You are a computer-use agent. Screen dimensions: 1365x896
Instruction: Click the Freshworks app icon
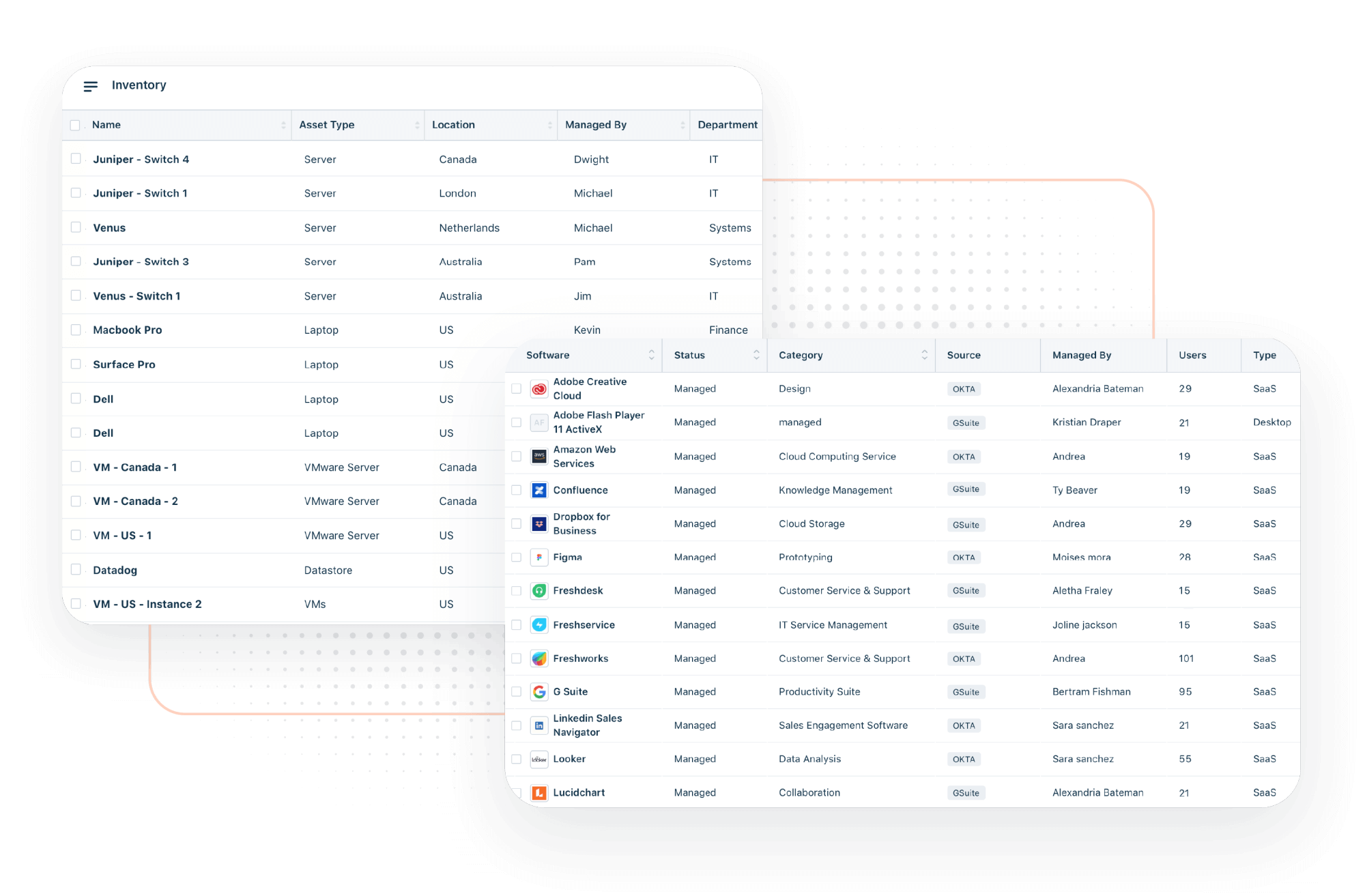coord(539,659)
